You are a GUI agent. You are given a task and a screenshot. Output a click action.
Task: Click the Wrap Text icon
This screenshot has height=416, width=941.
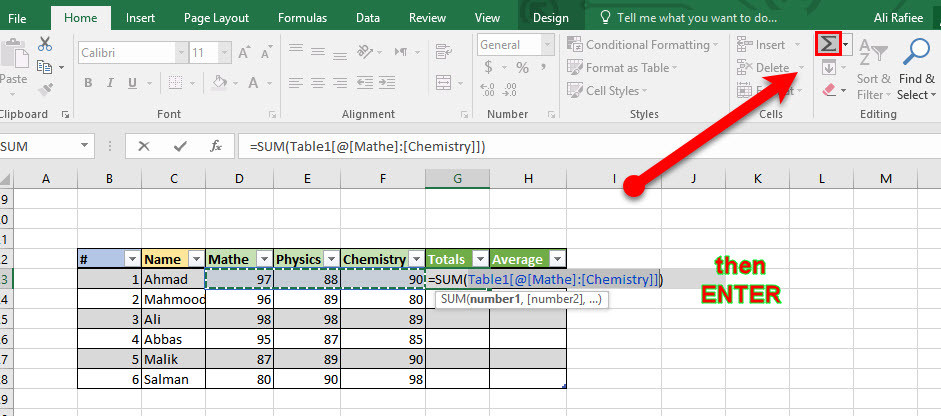coord(443,52)
